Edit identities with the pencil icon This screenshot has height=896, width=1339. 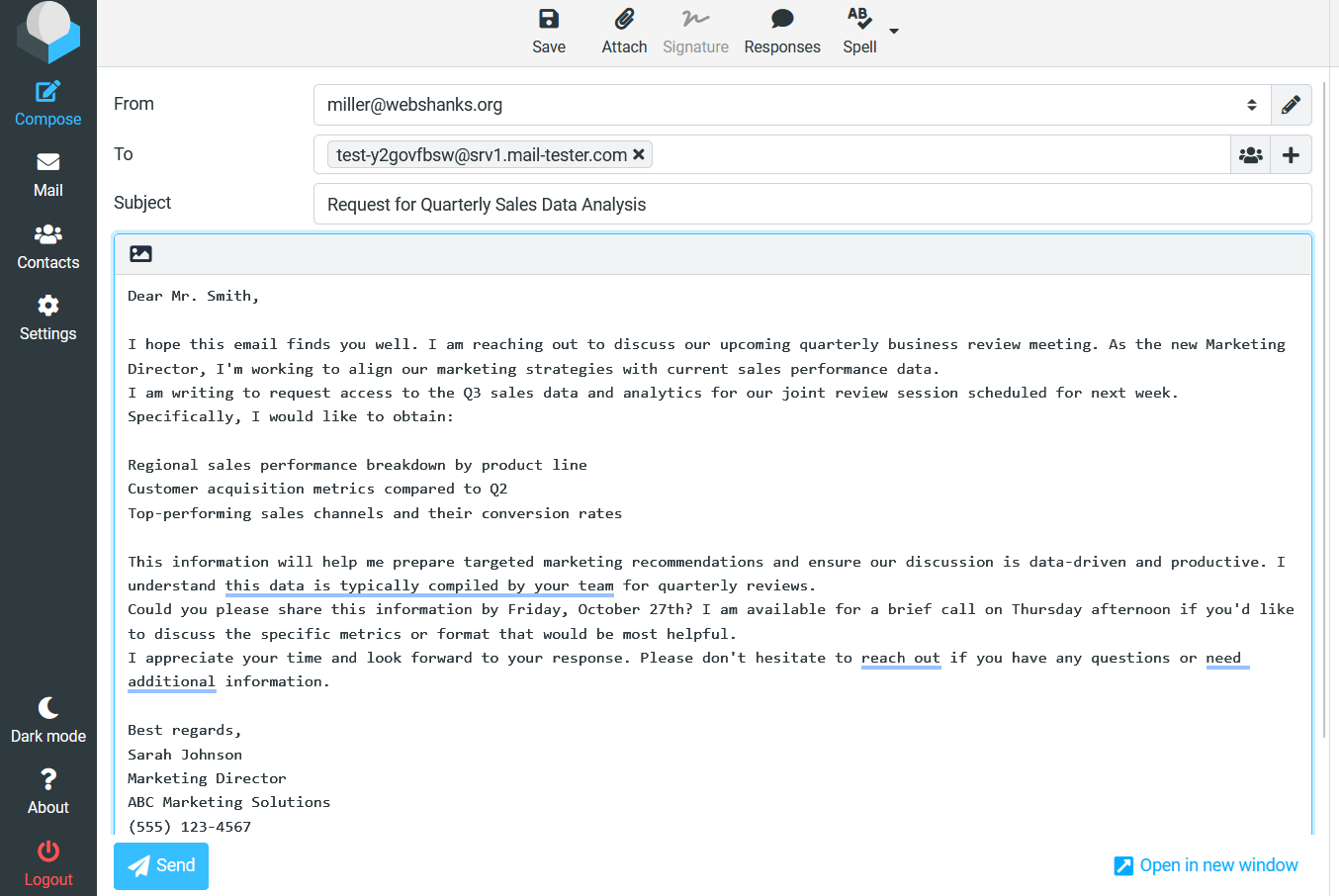coord(1292,105)
